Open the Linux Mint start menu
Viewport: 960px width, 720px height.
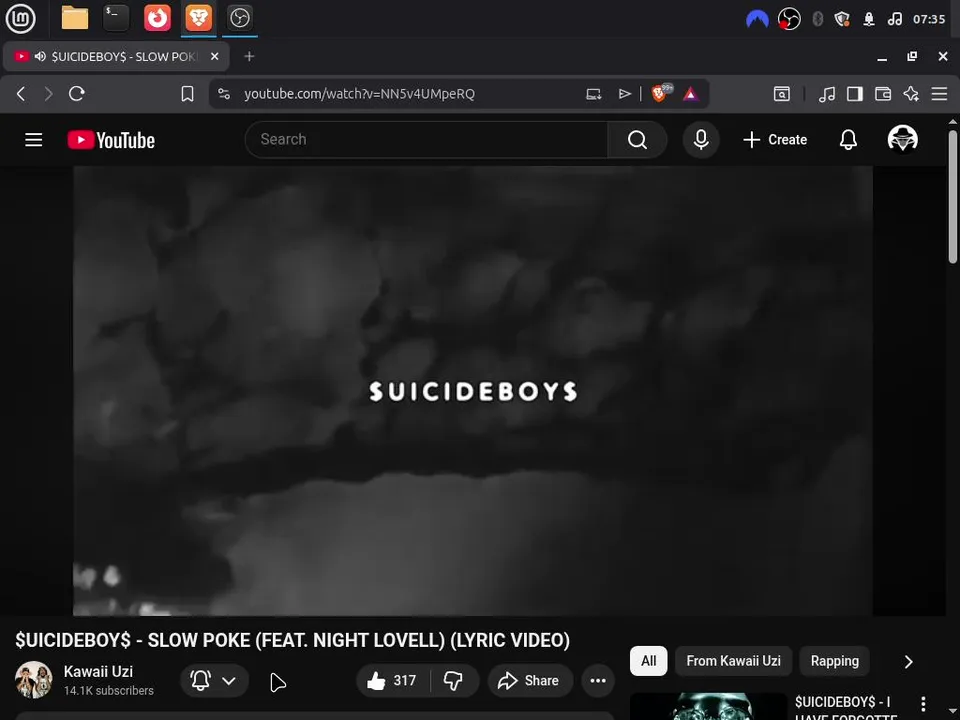click(20, 18)
